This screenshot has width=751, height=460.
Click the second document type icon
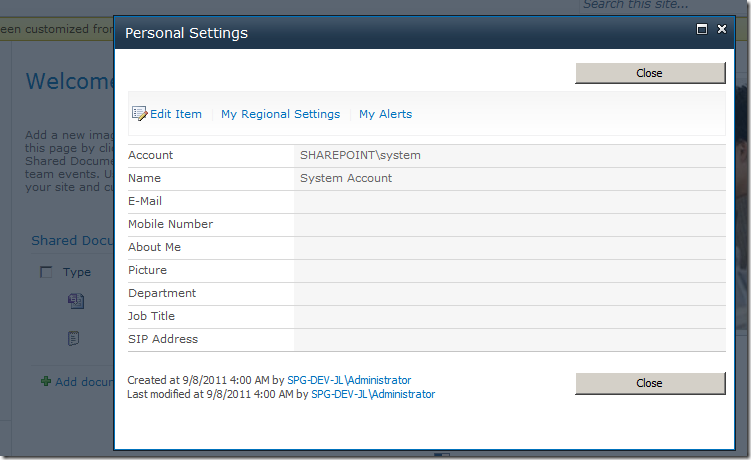(74, 339)
